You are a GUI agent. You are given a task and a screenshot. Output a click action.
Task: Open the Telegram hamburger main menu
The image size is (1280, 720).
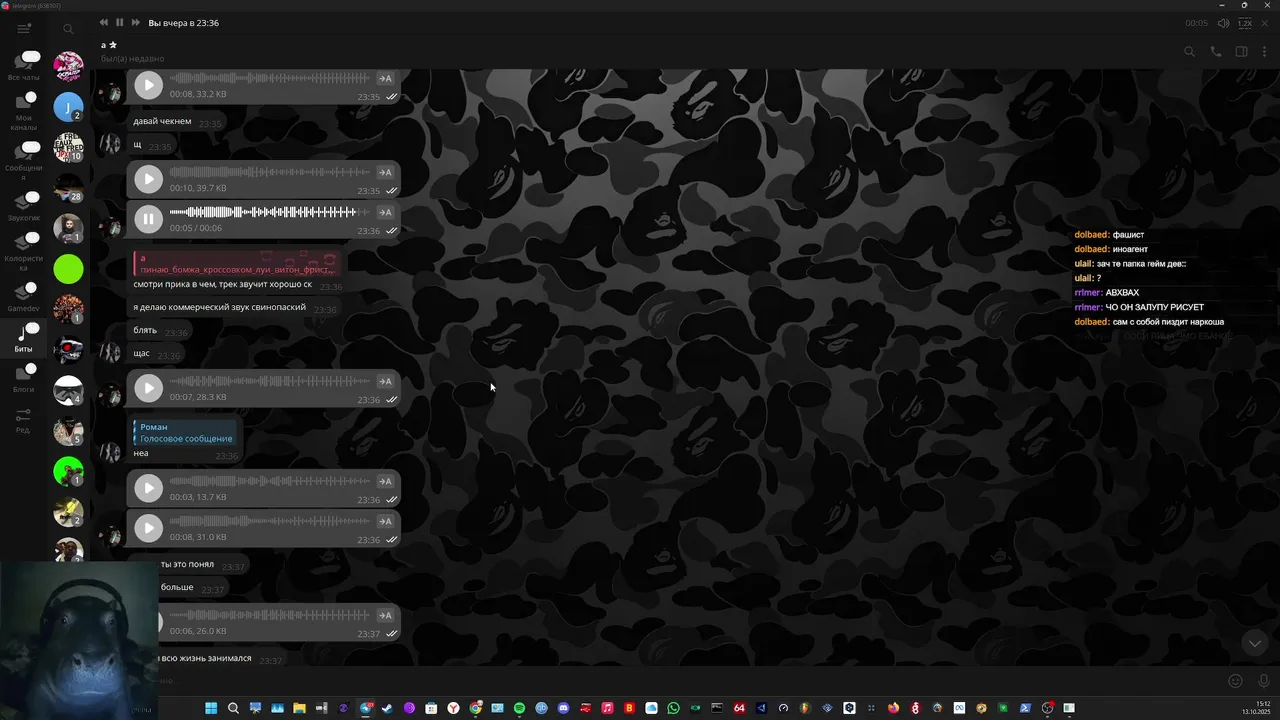pos(24,29)
